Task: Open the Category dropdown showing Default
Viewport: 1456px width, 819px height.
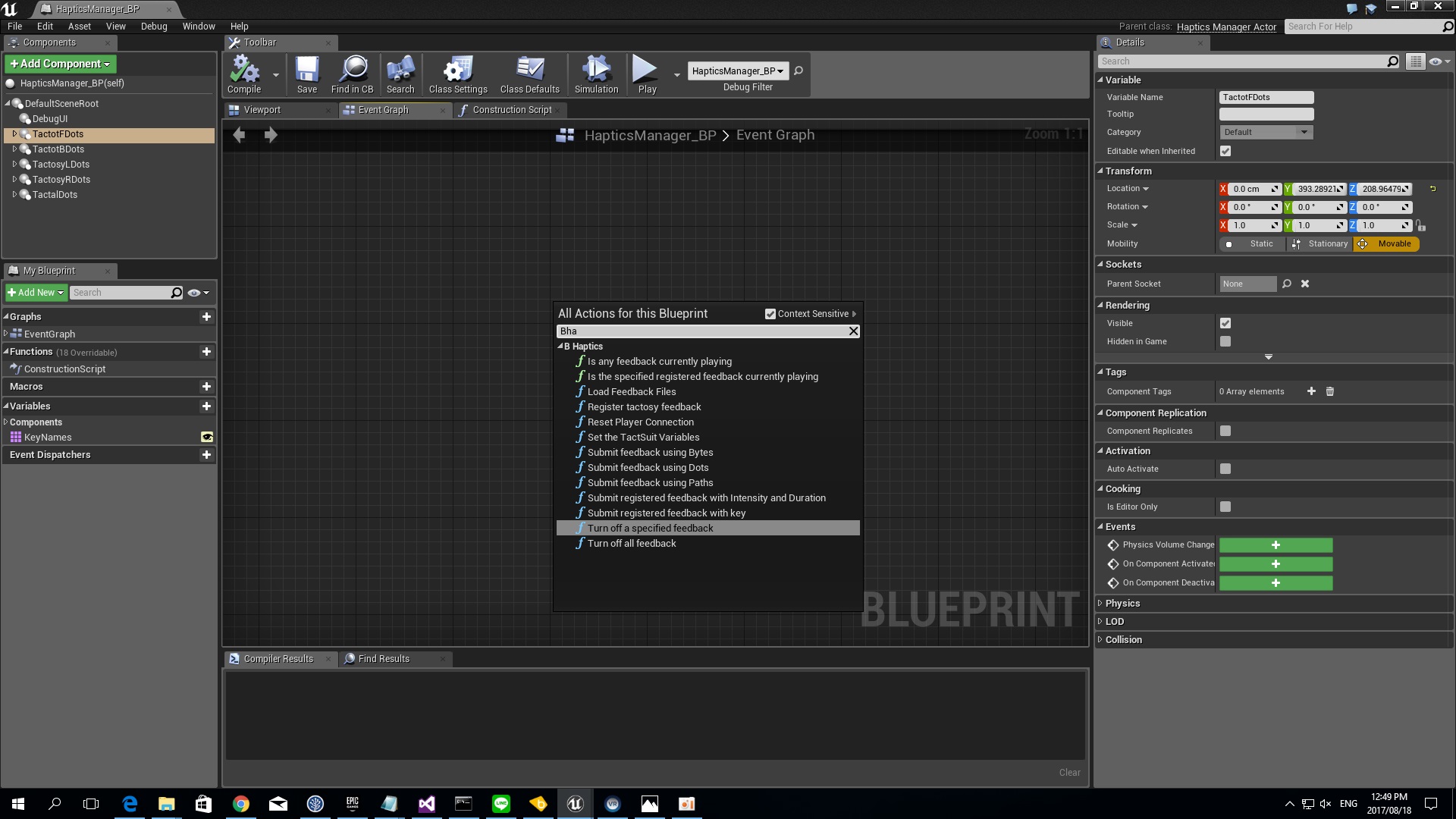Action: 1265,131
